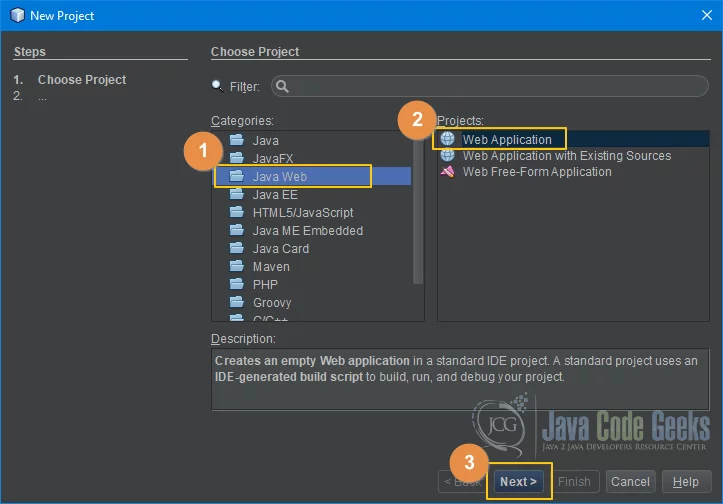The image size is (723, 504).
Task: Click the Java Card folder icon
Action: [x=237, y=248]
